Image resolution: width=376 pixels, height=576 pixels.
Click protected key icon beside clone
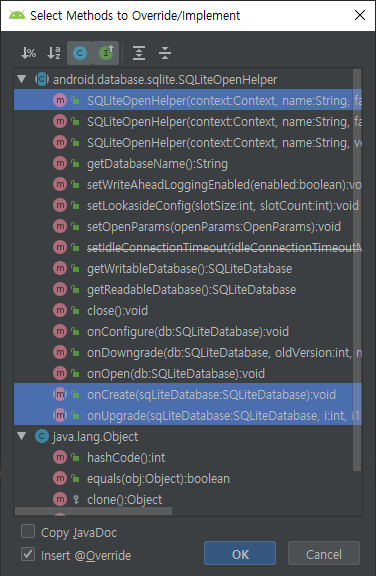[x=76, y=500]
